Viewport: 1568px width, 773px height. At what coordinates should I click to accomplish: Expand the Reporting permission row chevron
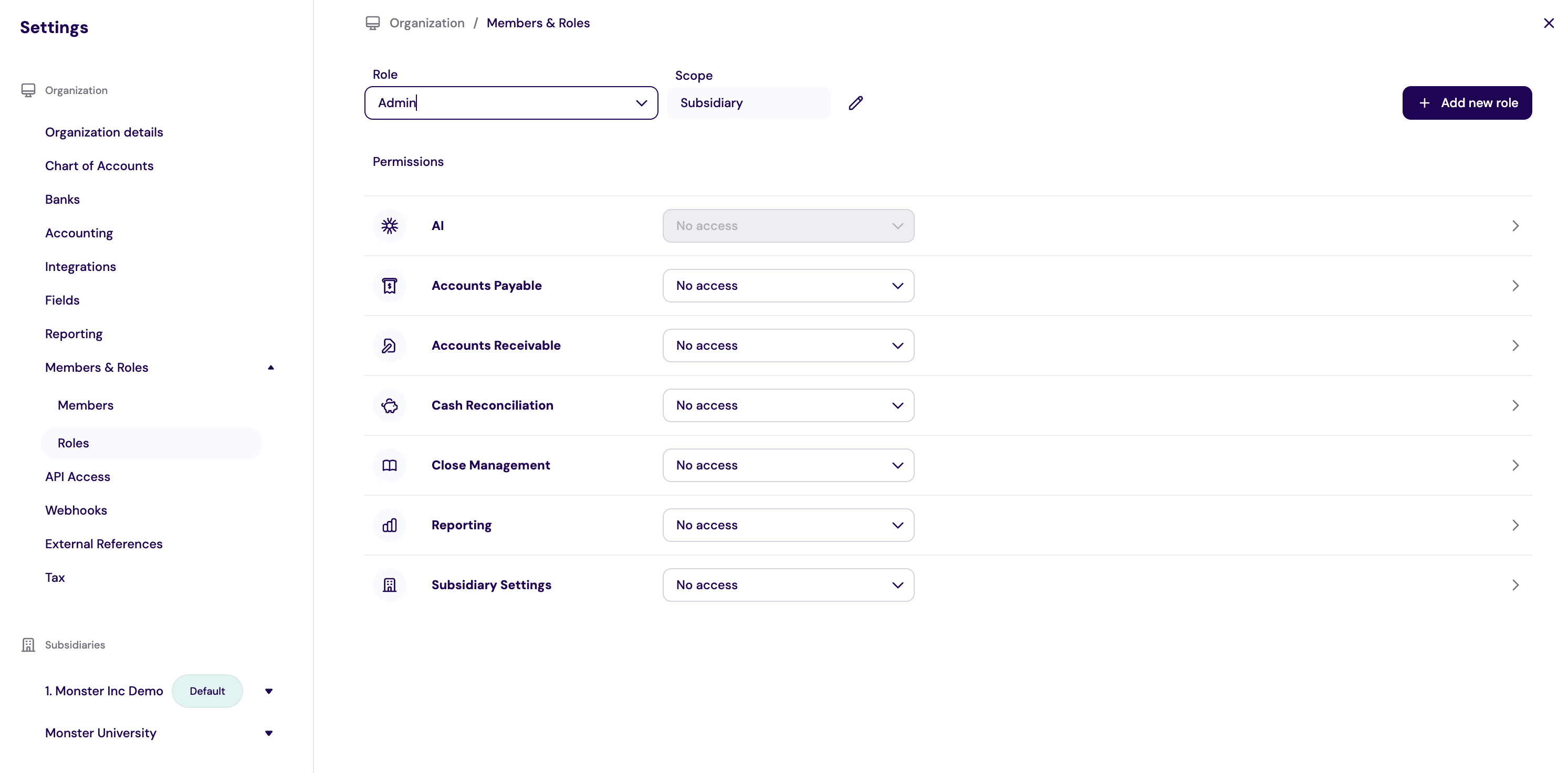click(1514, 525)
